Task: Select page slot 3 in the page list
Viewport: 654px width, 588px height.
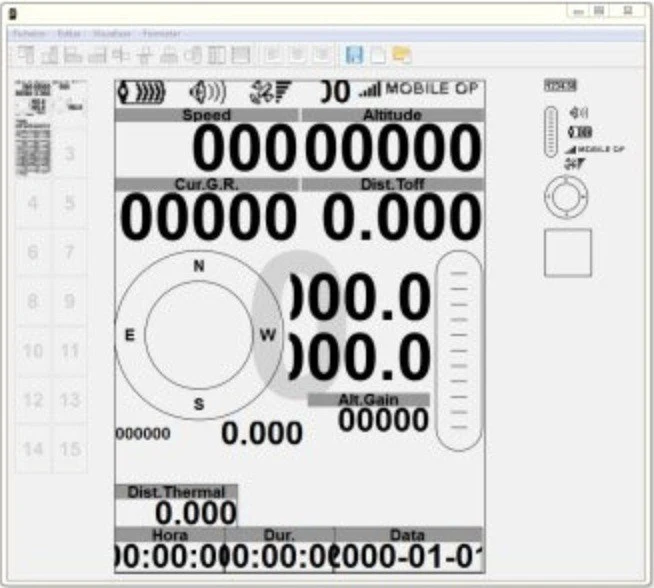Action: (69, 154)
